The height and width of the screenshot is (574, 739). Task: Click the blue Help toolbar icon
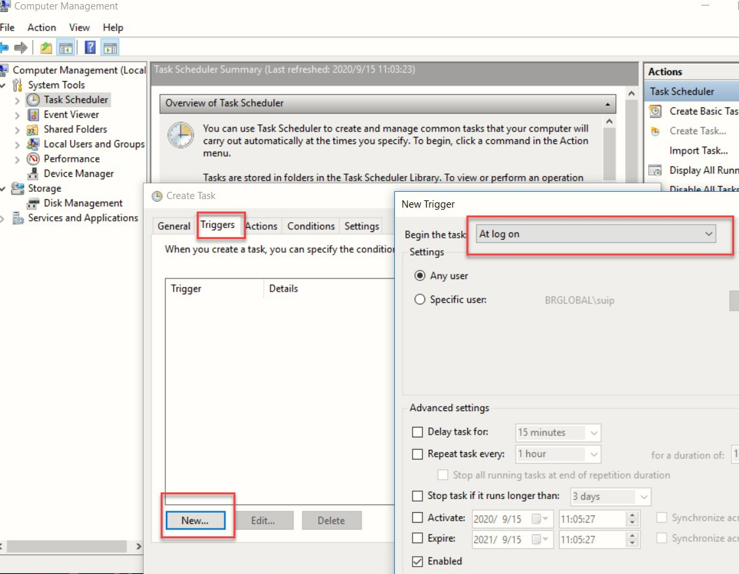[x=90, y=48]
